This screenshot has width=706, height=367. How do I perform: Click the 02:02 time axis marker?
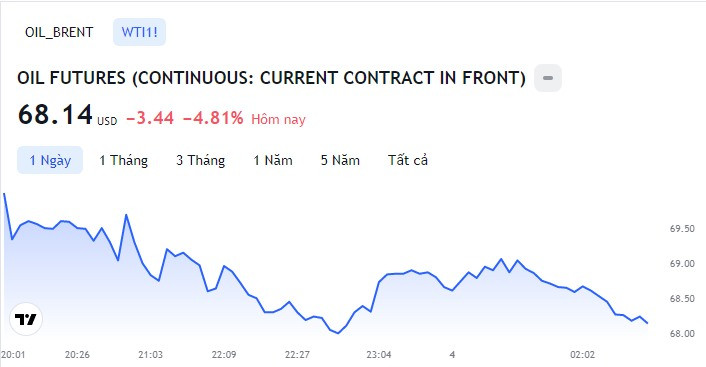583,355
